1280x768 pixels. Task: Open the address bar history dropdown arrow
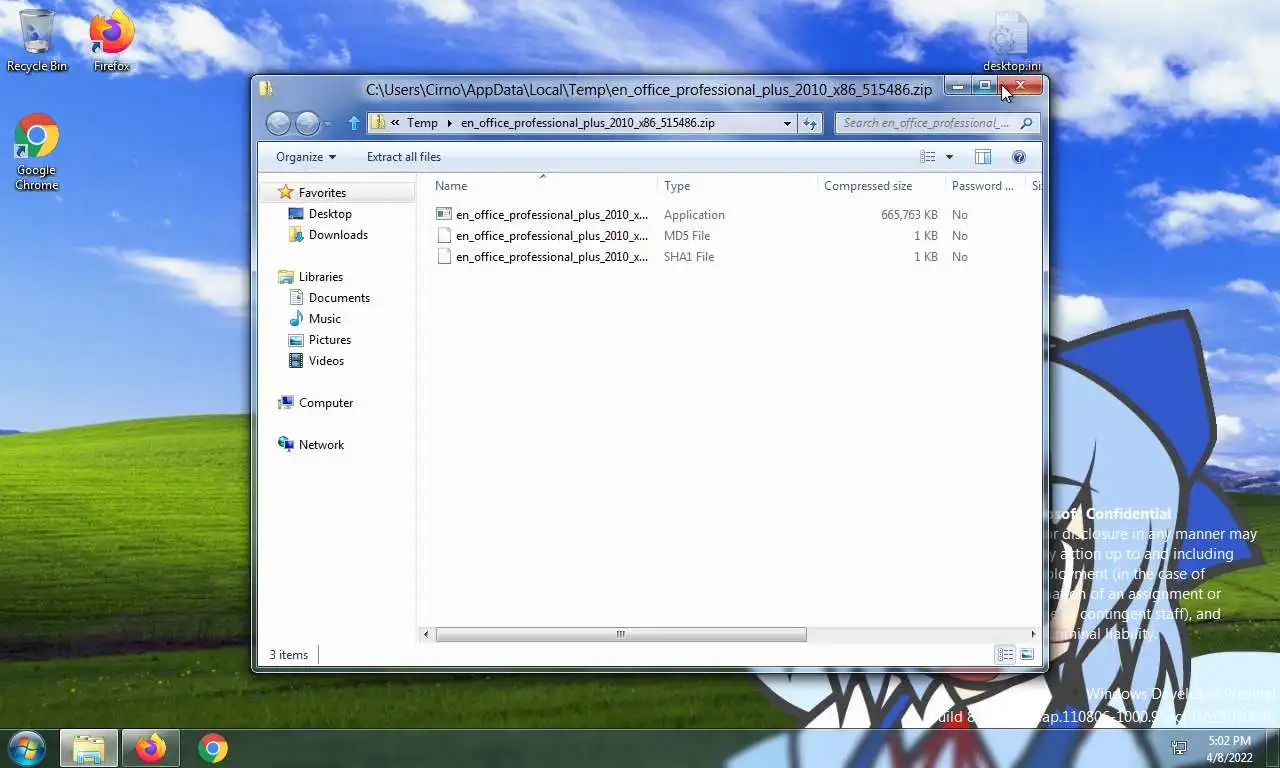(x=787, y=123)
